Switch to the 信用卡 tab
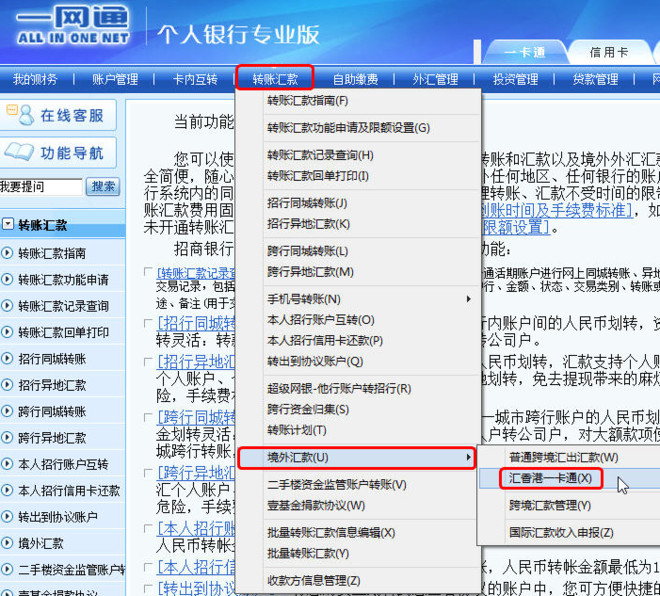 (x=609, y=52)
